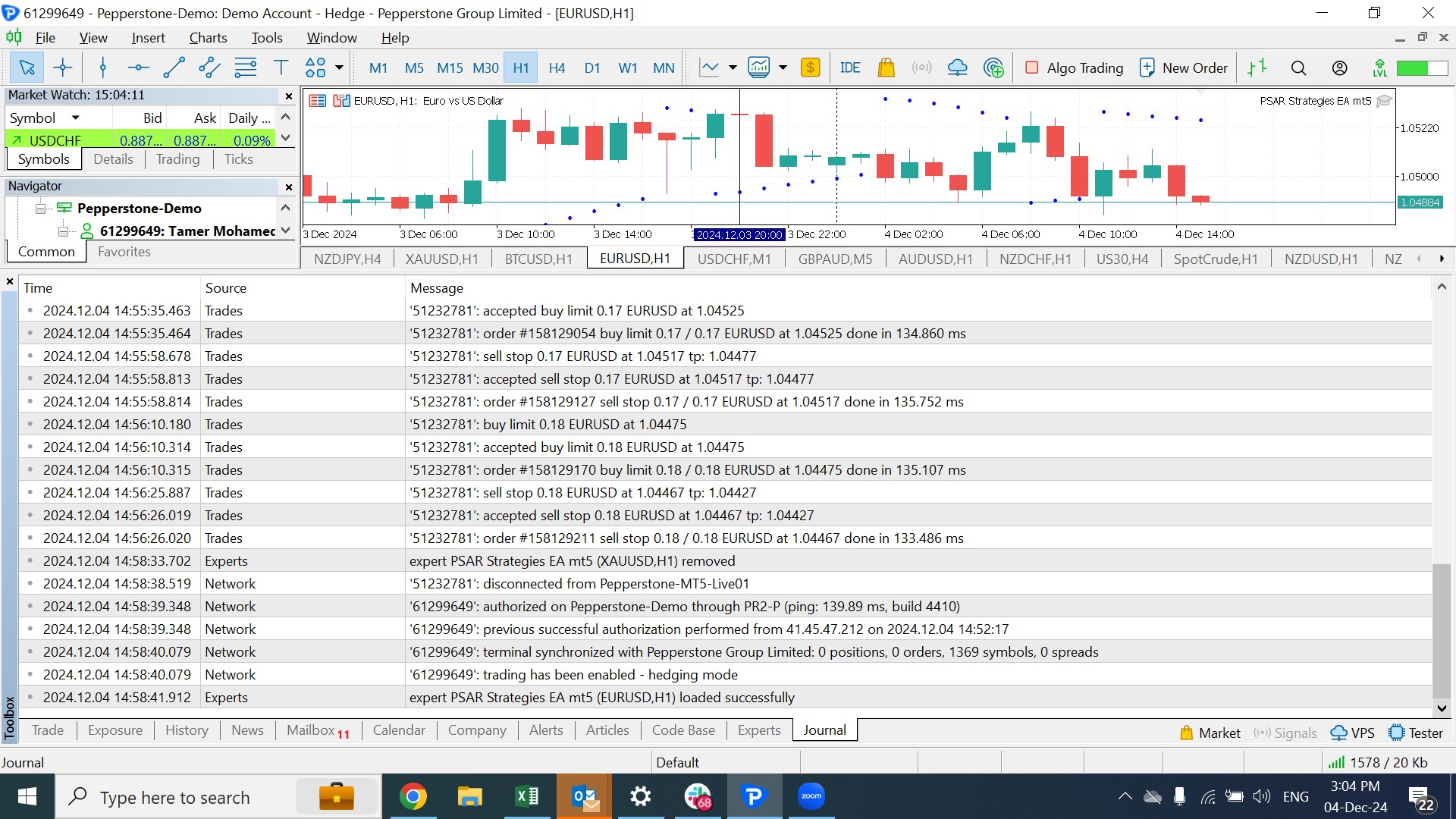
Task: Open chart type dropdown arrow
Action: (733, 68)
